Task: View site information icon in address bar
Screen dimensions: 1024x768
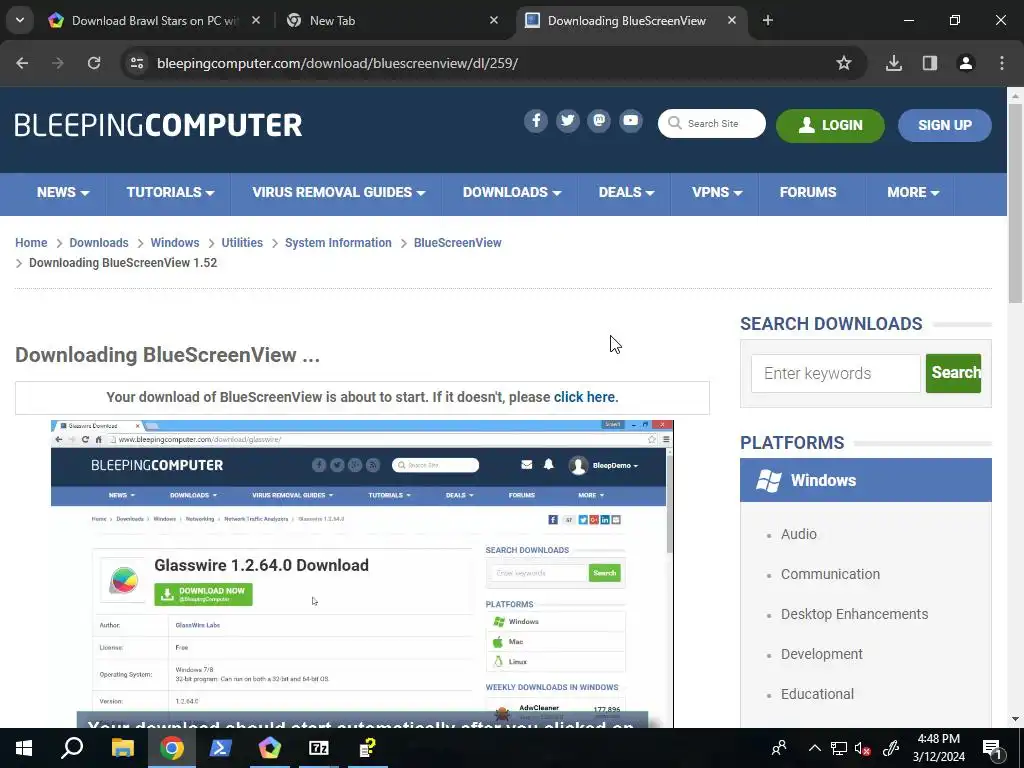Action: 137,63
